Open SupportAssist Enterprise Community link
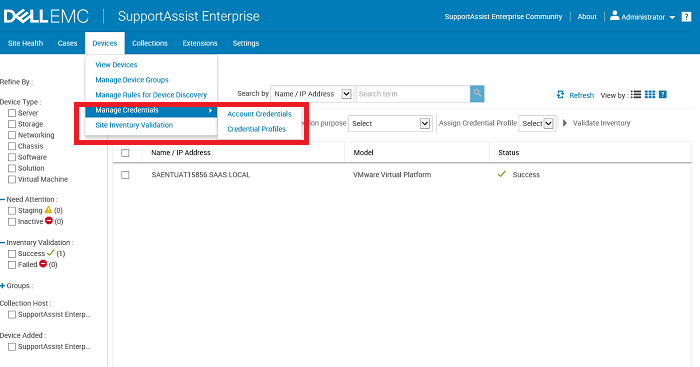Image resolution: width=700 pixels, height=367 pixels. click(503, 17)
